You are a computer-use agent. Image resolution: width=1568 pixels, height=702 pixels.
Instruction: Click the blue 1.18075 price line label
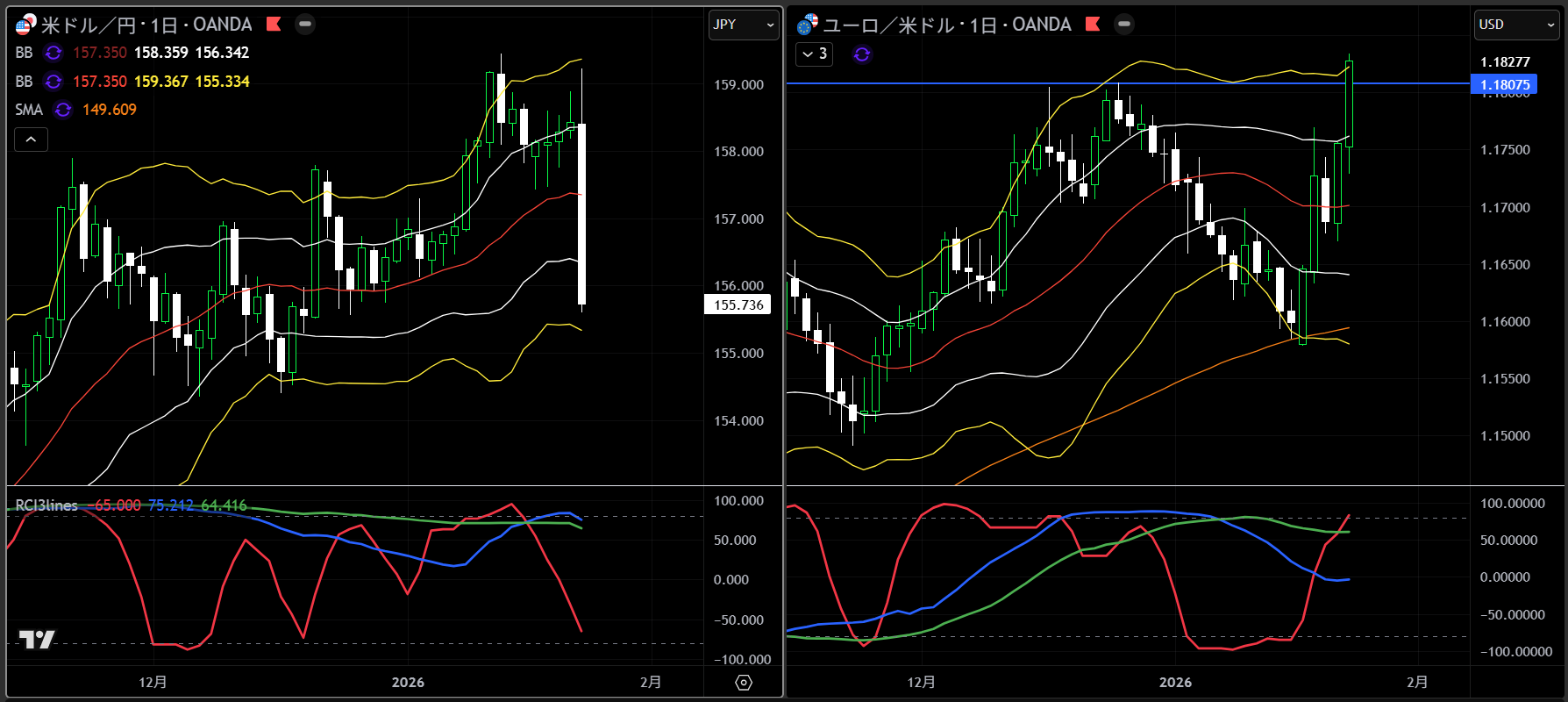tap(1504, 85)
